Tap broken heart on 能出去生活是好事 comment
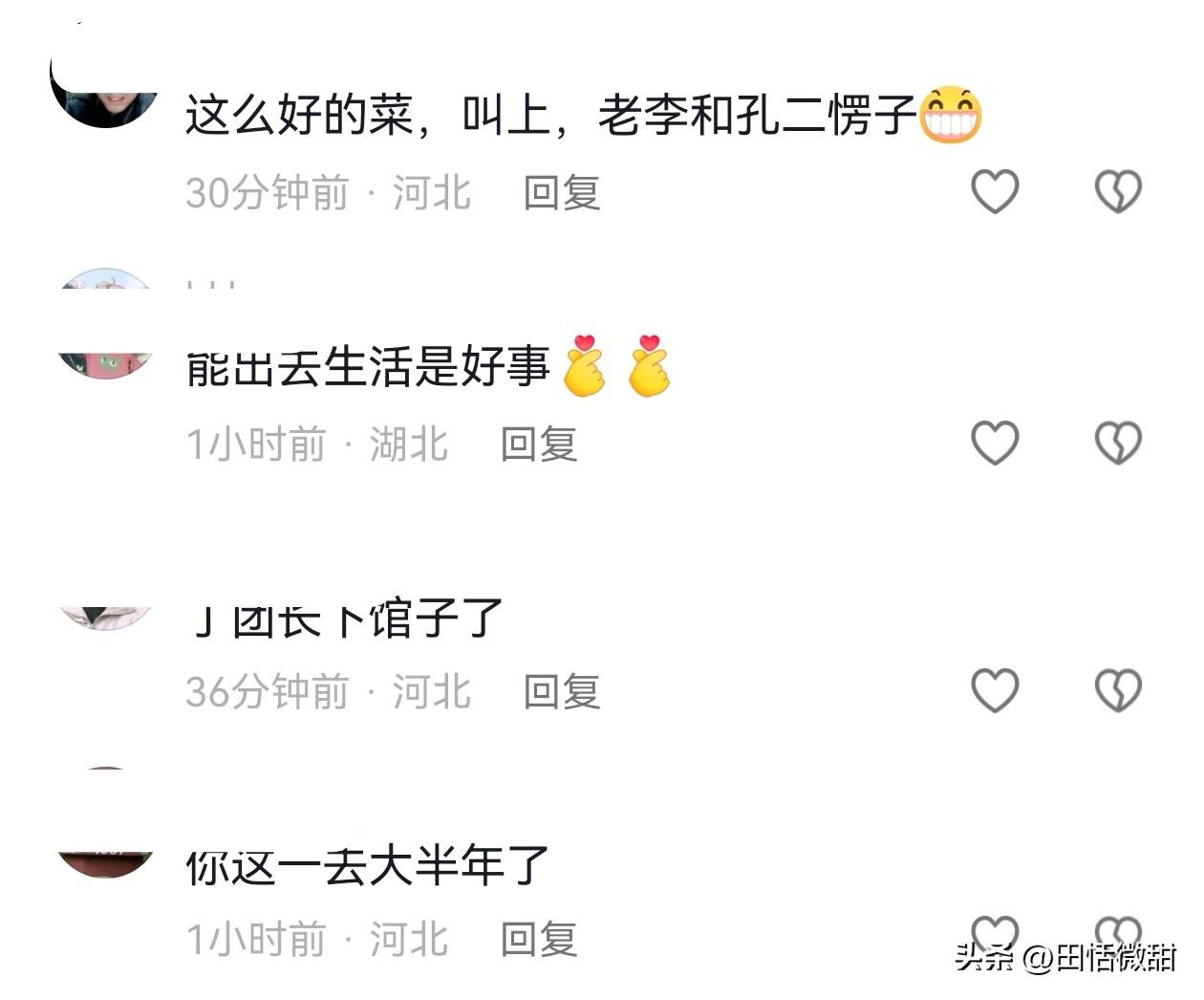The height and width of the screenshot is (1000, 1204). (1118, 443)
